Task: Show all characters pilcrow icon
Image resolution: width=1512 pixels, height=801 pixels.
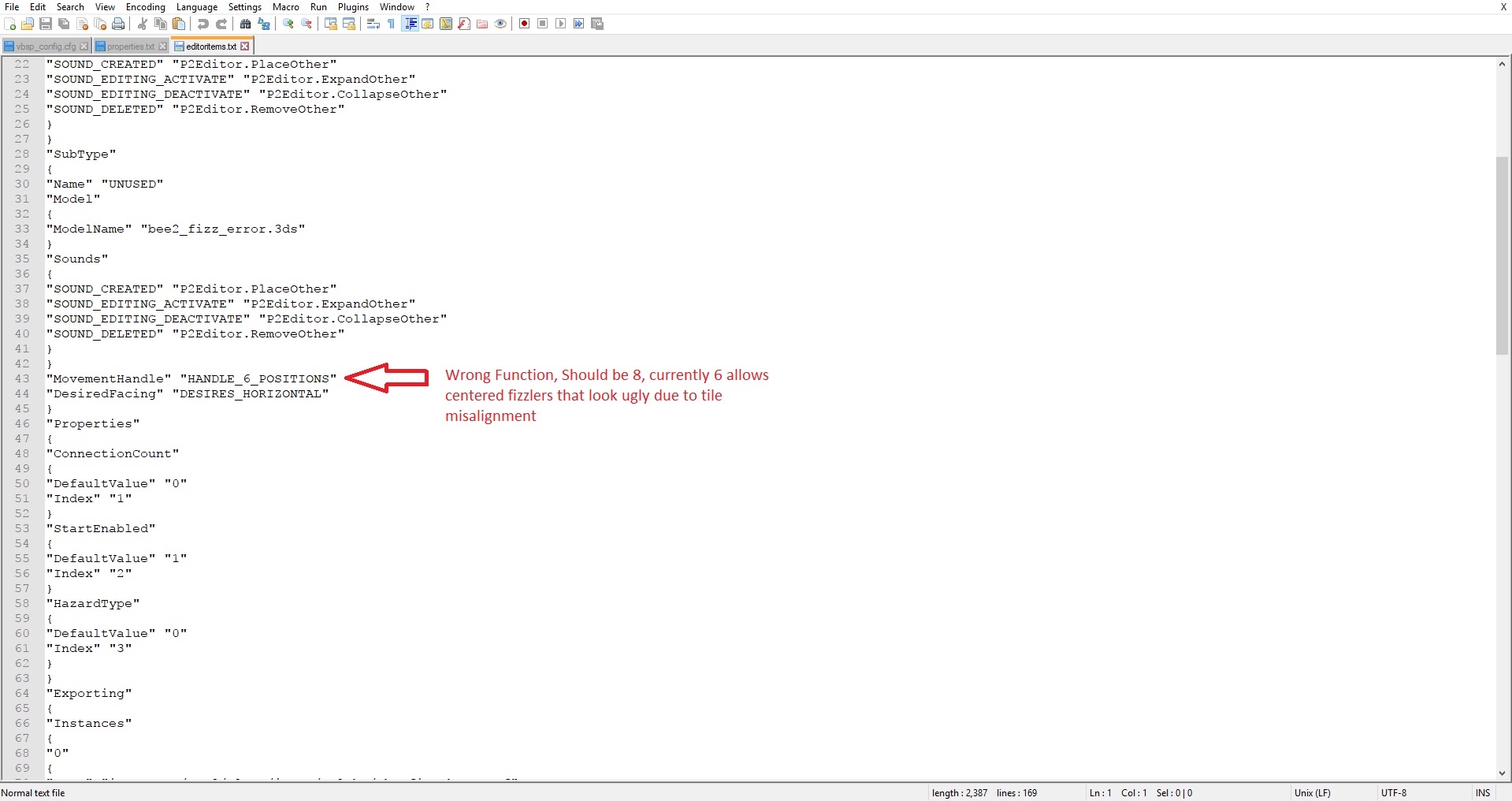Action: [391, 24]
